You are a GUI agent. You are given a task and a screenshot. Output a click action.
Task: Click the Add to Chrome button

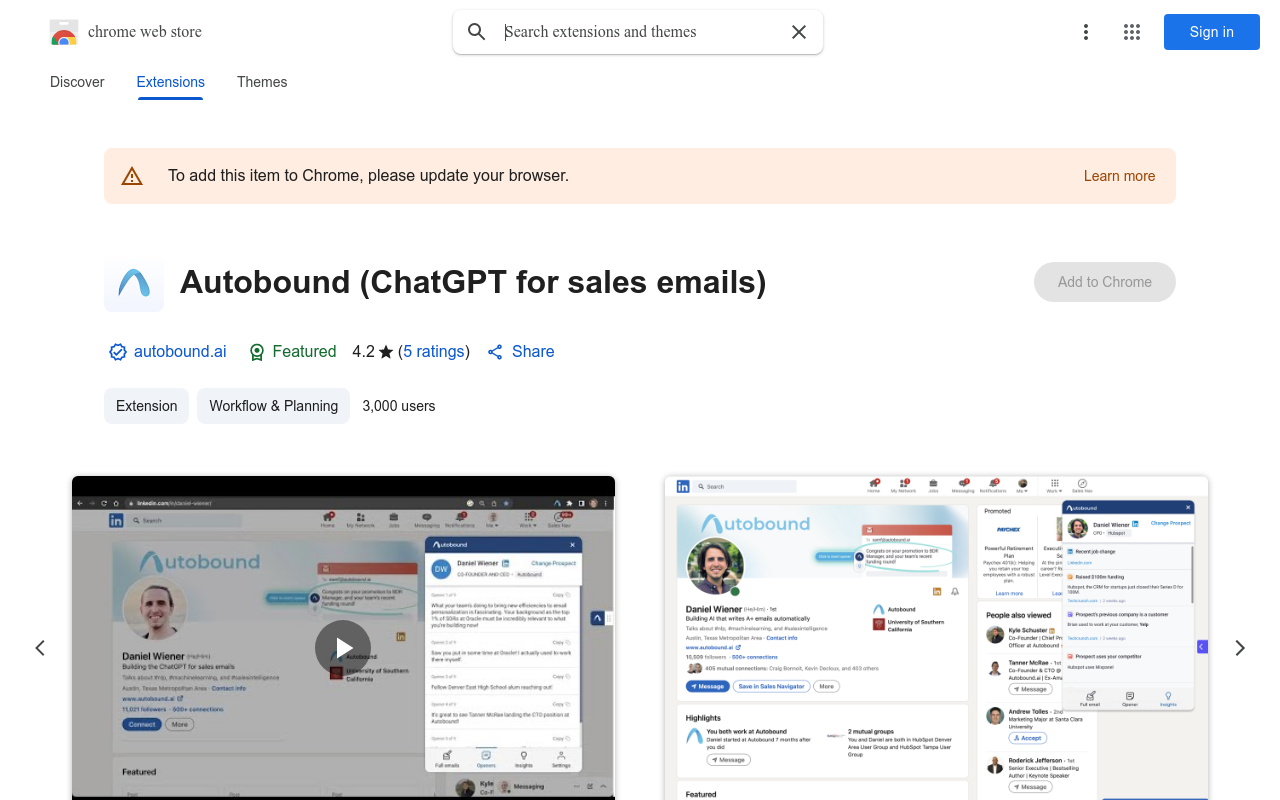pyautogui.click(x=1105, y=282)
